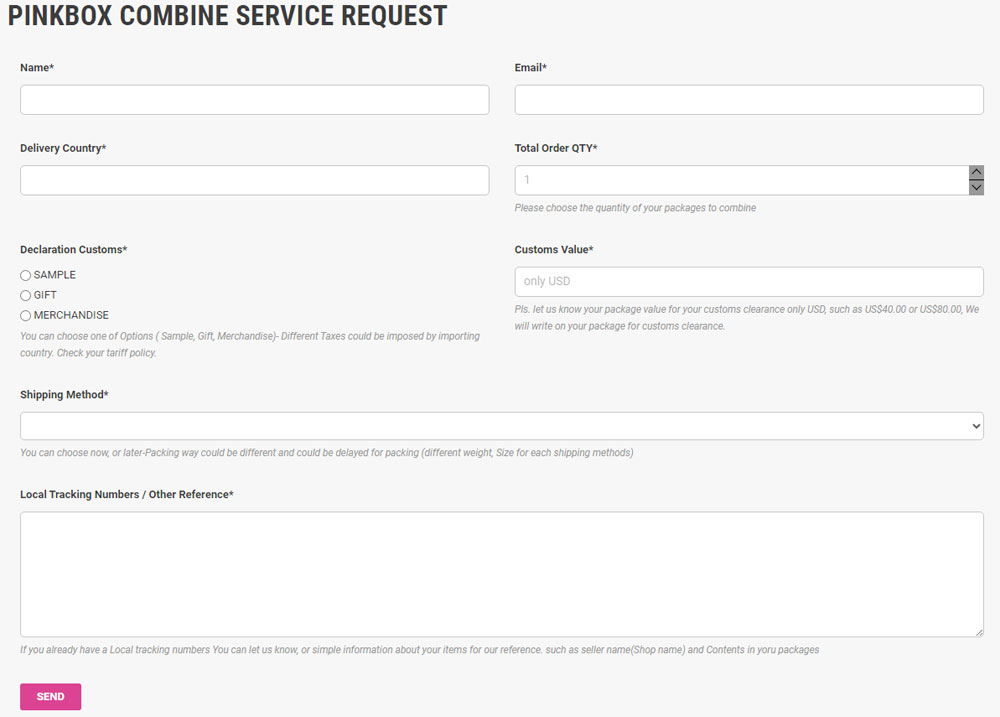The image size is (1000, 717).
Task: Select the Total Order QTY number field
Action: 740,180
